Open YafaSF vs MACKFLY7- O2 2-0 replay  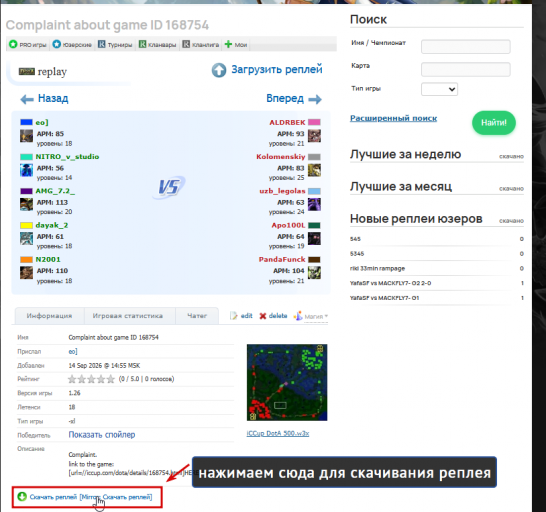point(390,283)
